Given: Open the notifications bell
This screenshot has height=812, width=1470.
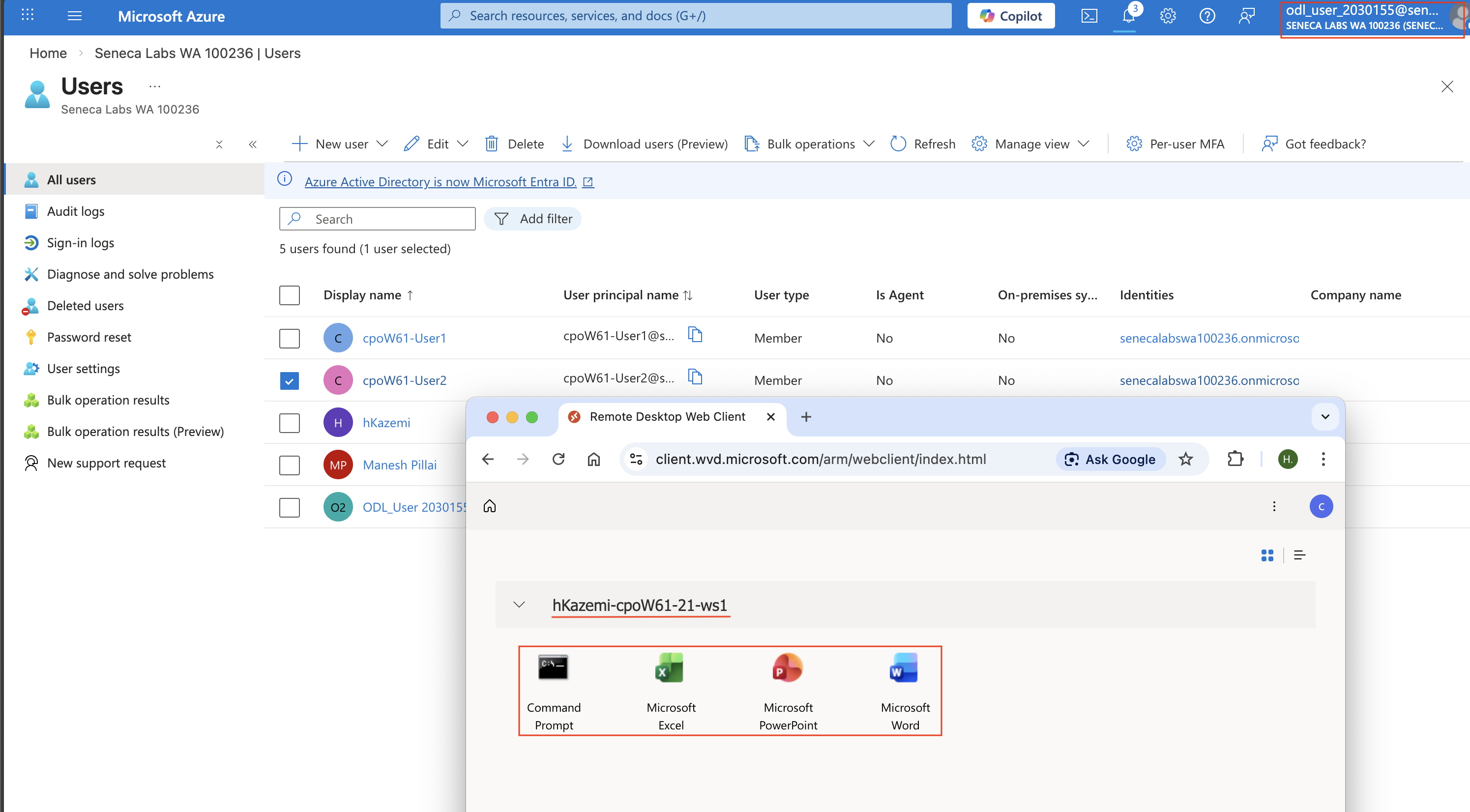Looking at the screenshot, I should 1128,15.
